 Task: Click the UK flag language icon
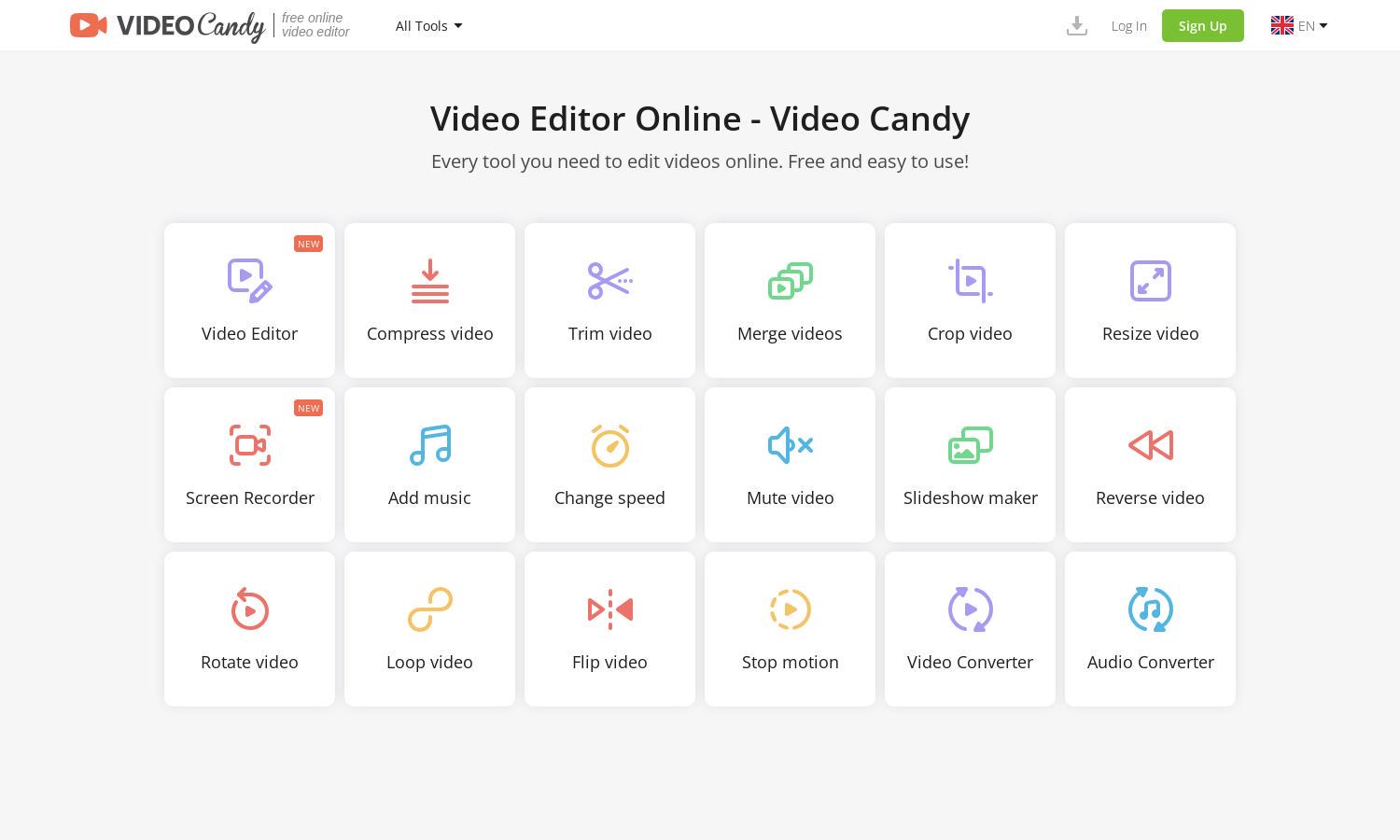pos(1282,26)
